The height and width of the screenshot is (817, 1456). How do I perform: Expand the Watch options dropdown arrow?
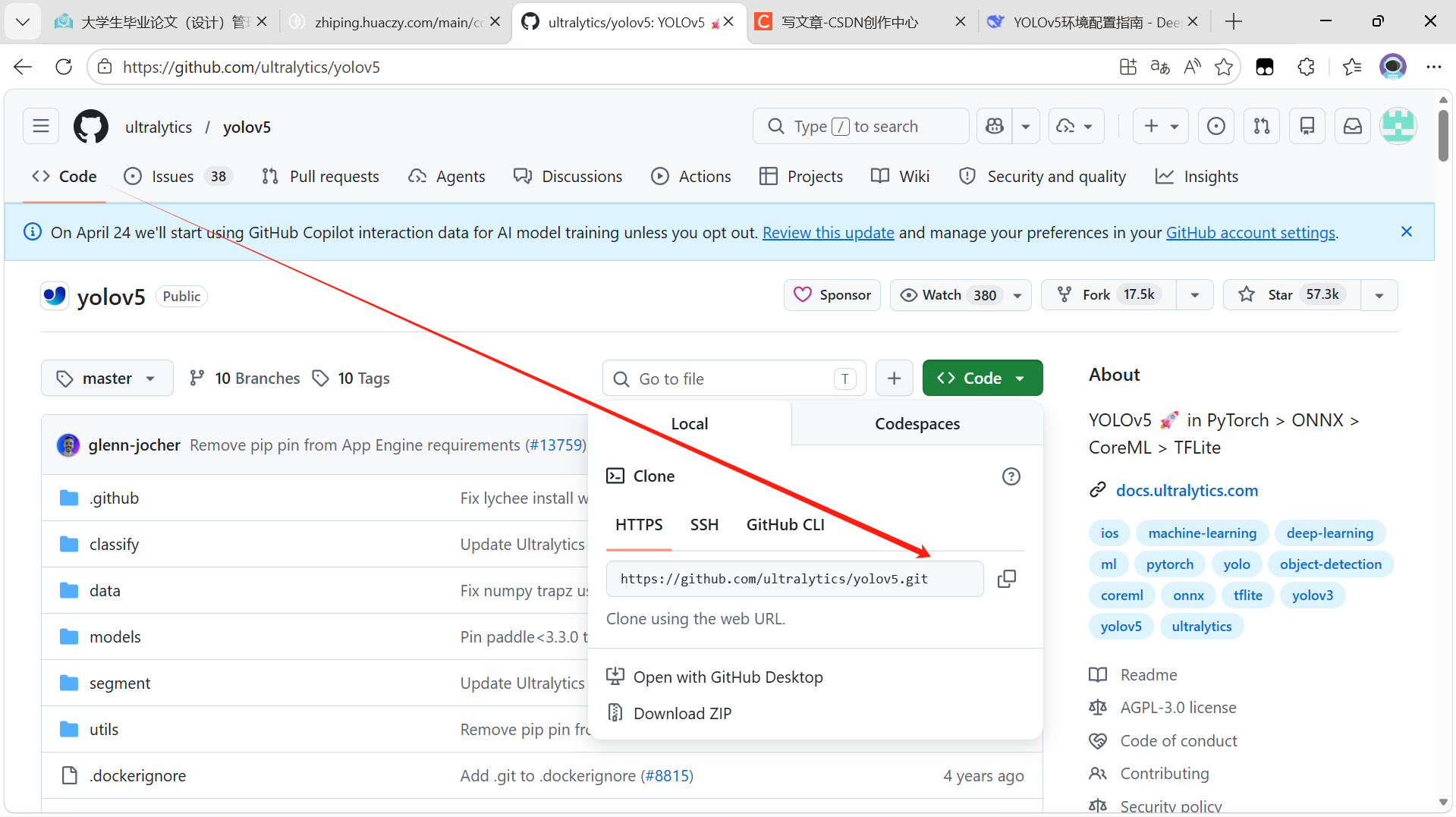(1017, 295)
